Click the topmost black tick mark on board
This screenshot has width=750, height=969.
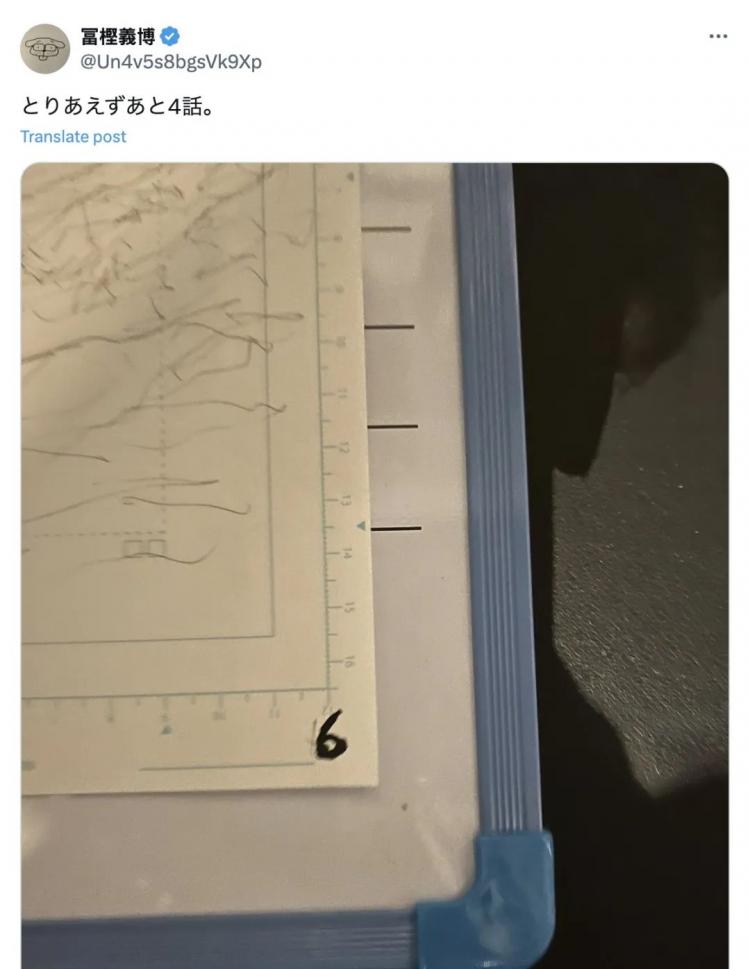pos(386,229)
